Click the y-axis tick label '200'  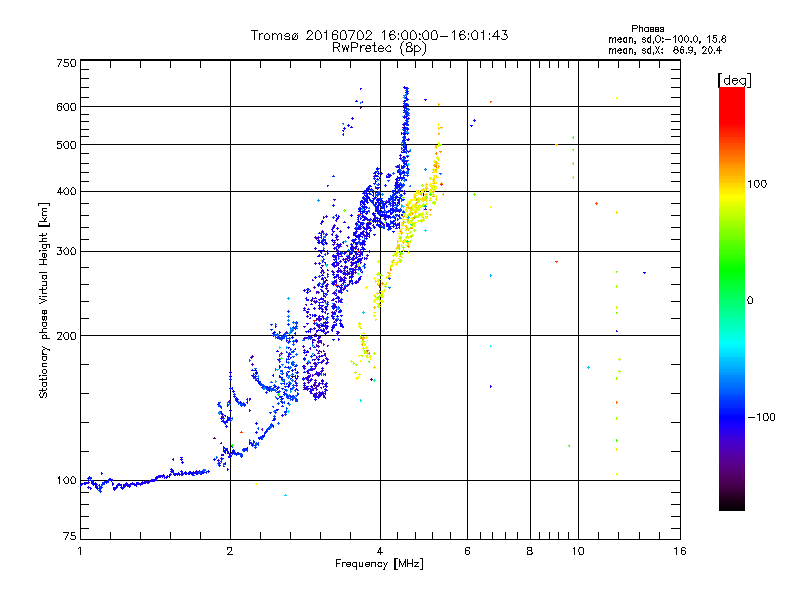(x=66, y=336)
